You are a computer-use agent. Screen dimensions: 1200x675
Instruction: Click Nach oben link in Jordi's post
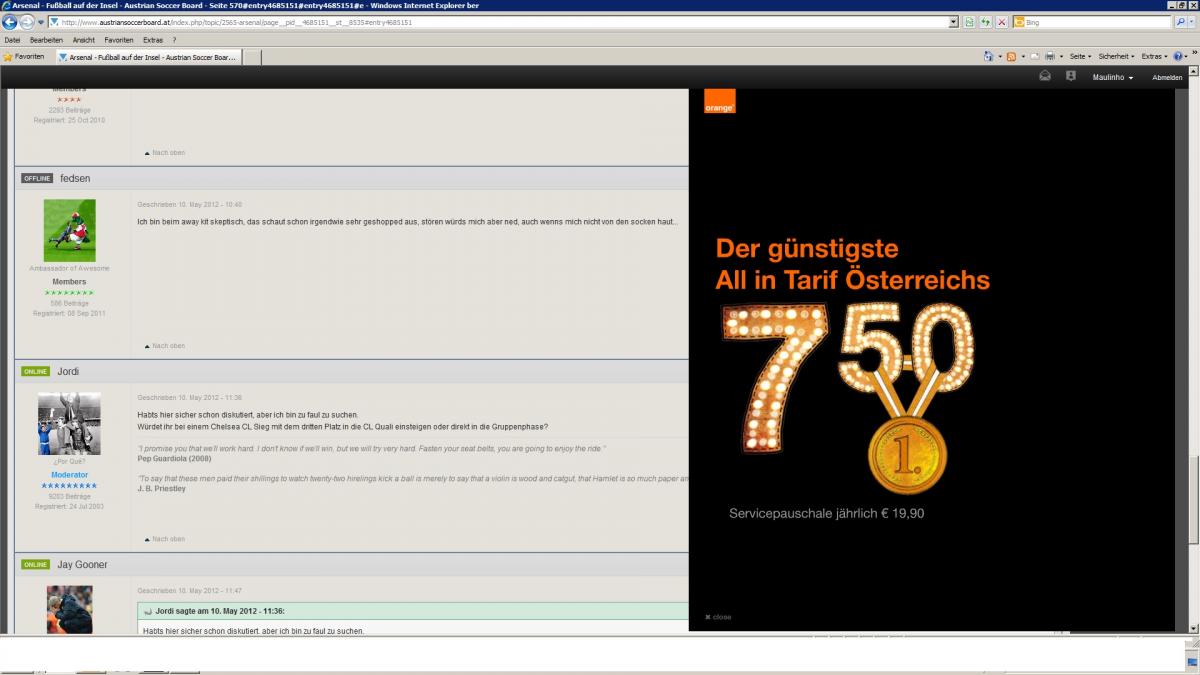165,539
